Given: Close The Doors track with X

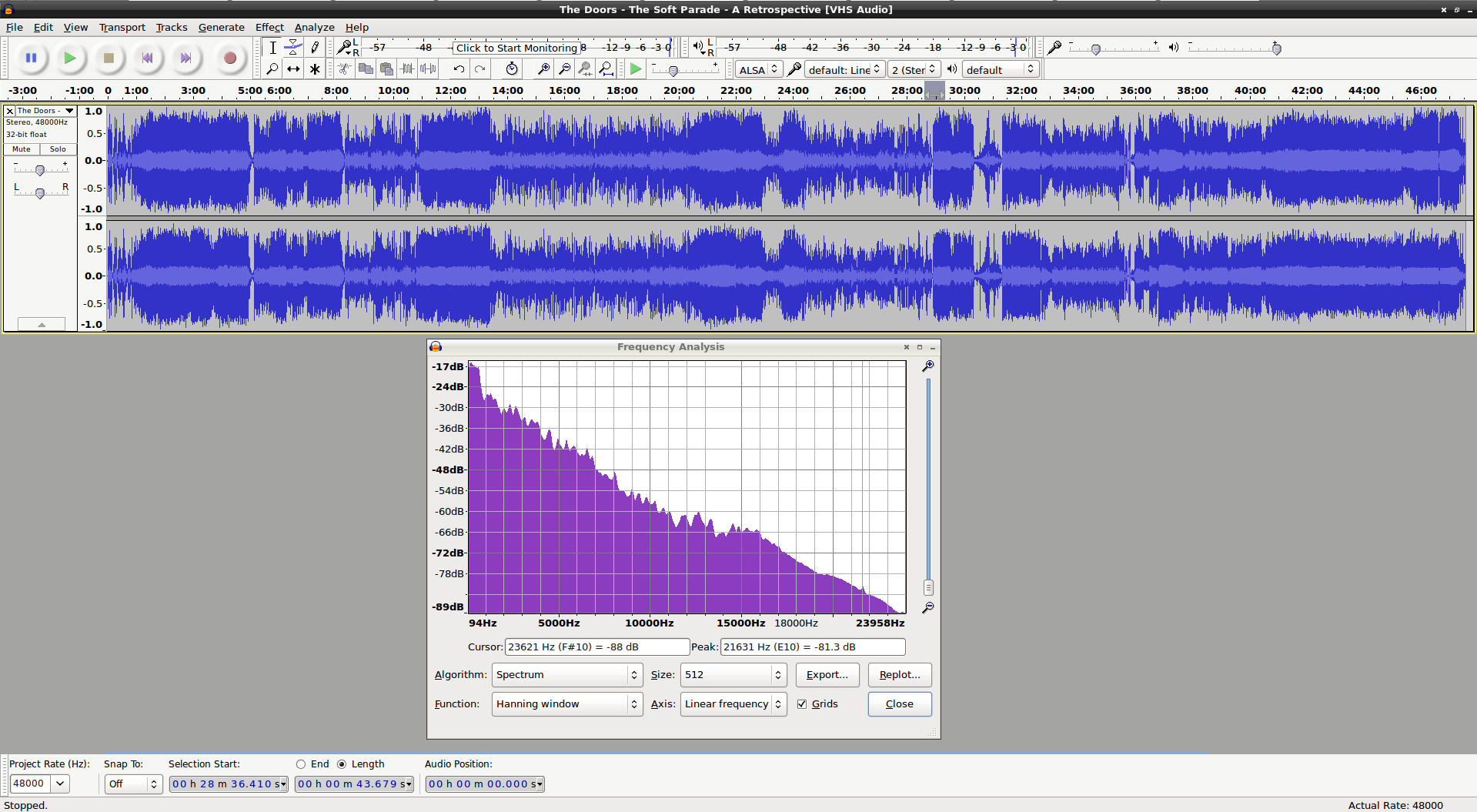Looking at the screenshot, I should click(10, 111).
